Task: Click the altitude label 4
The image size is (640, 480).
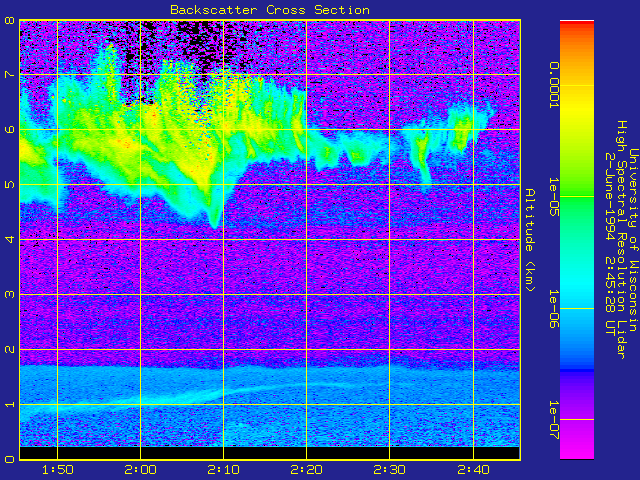Action: click(x=9, y=240)
